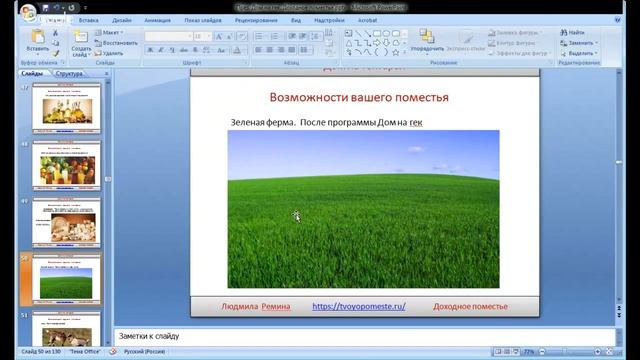Open the Дизайн ribbon tab
The image size is (640, 360).
click(x=122, y=20)
